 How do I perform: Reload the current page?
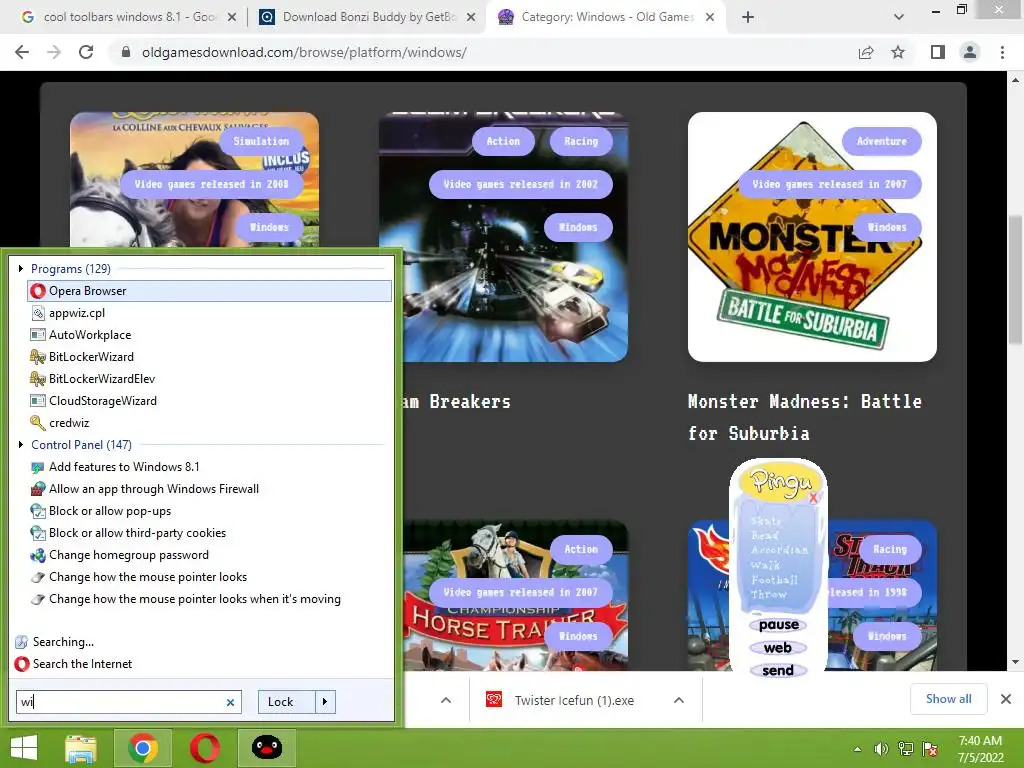point(86,52)
